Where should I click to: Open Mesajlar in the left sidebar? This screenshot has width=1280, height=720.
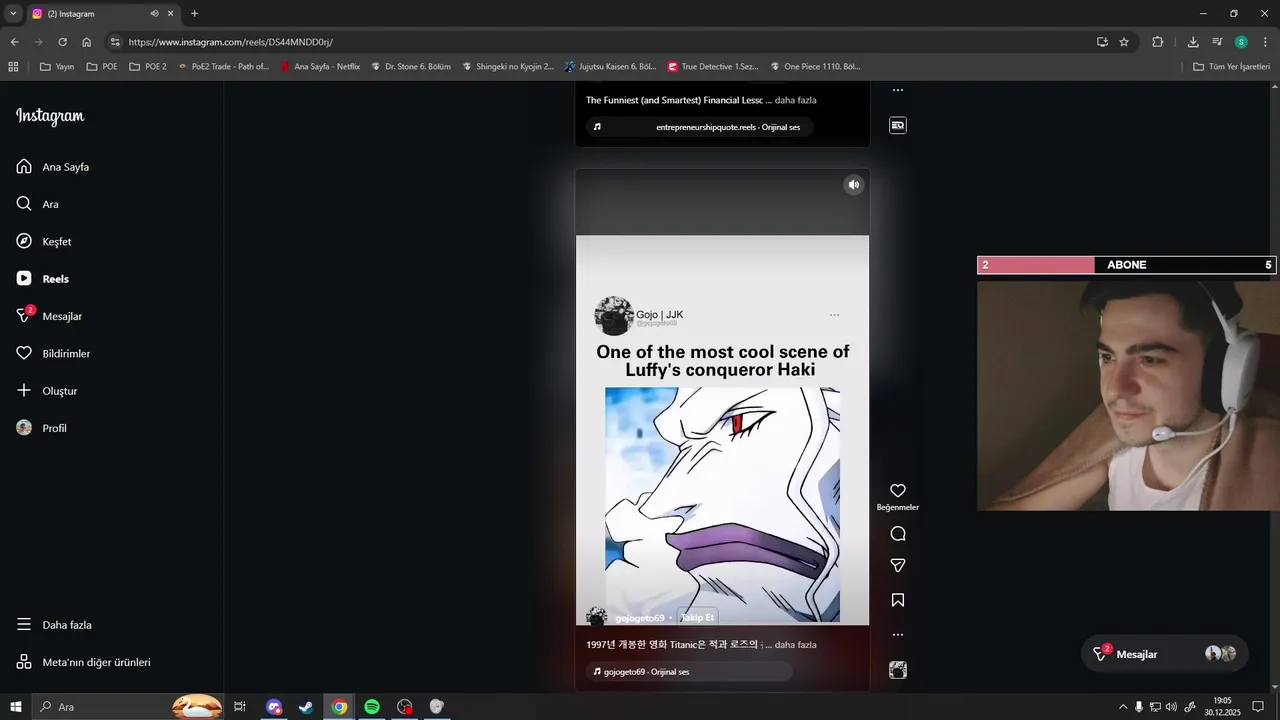49,316
